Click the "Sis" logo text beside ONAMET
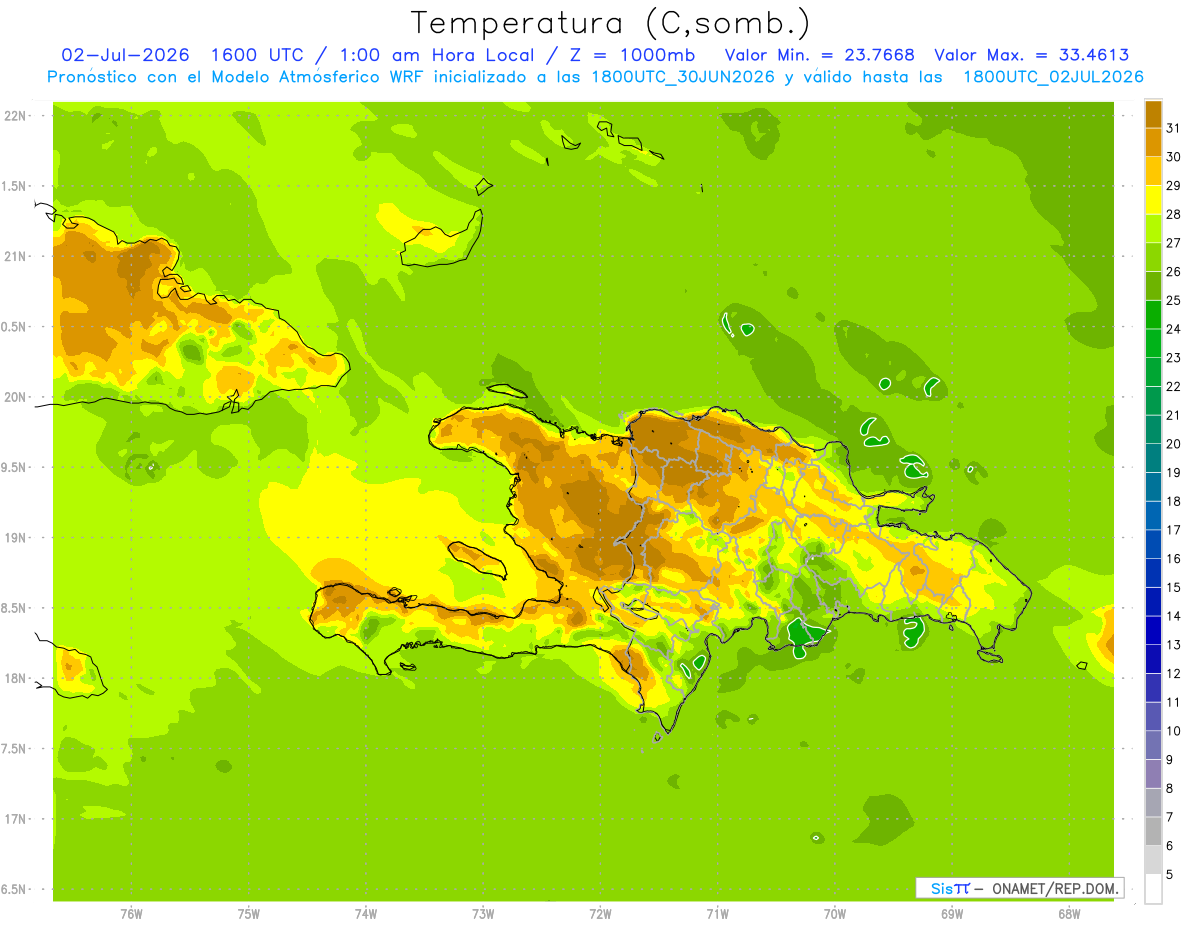Viewport: 1200px width, 927px height. [x=941, y=888]
